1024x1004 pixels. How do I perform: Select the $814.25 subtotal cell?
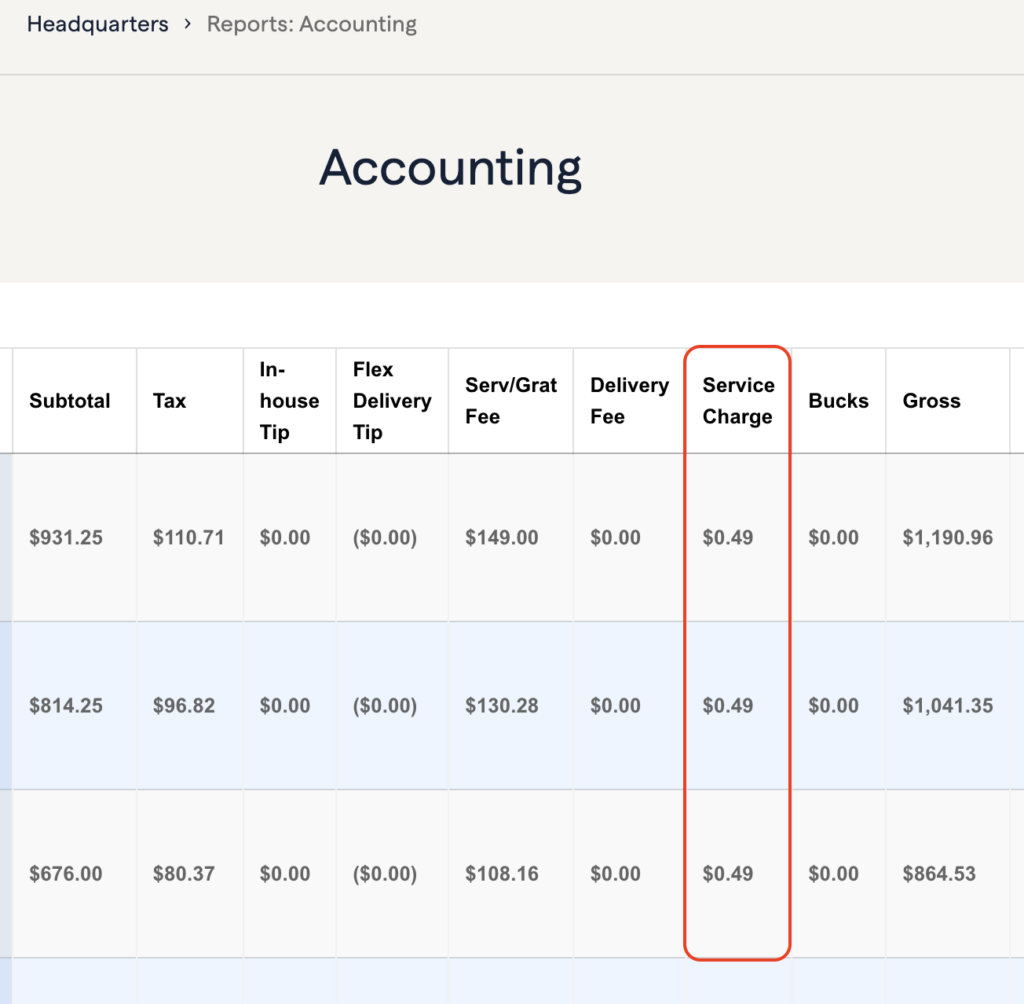point(65,706)
